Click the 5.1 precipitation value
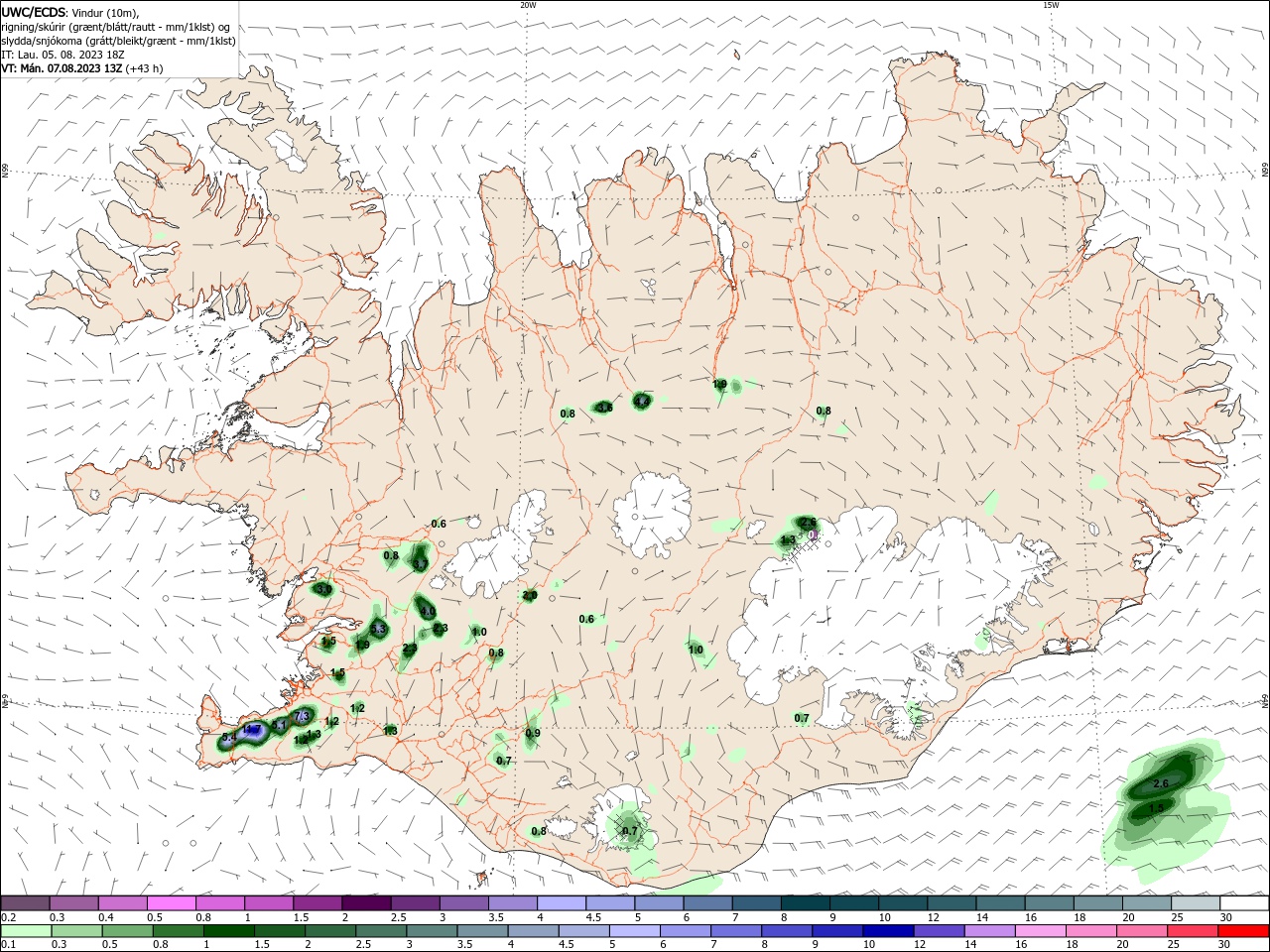The height and width of the screenshot is (952, 1270). tap(280, 726)
